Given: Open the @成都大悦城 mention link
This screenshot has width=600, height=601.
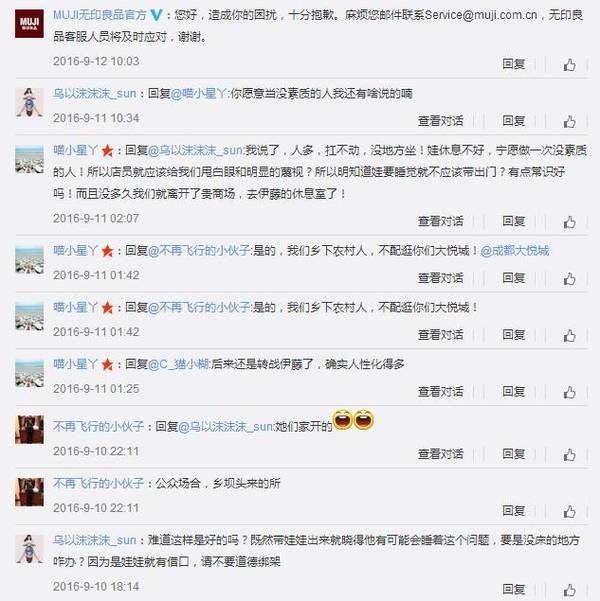Looking at the screenshot, I should click(515, 251).
